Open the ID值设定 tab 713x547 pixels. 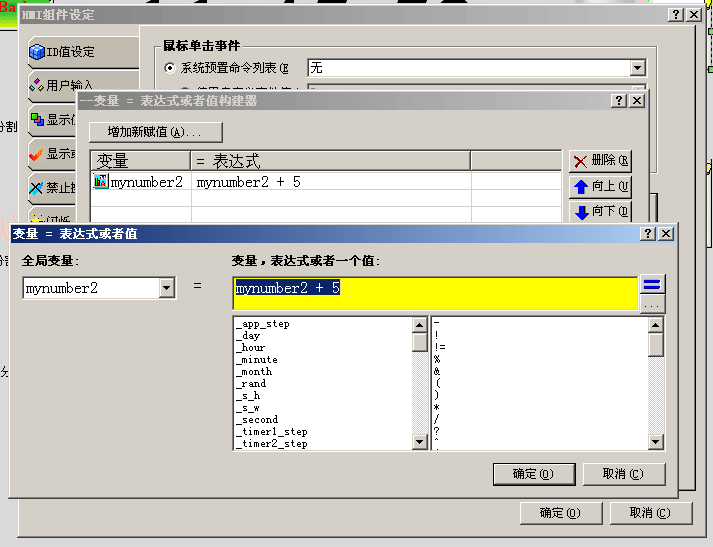68,52
